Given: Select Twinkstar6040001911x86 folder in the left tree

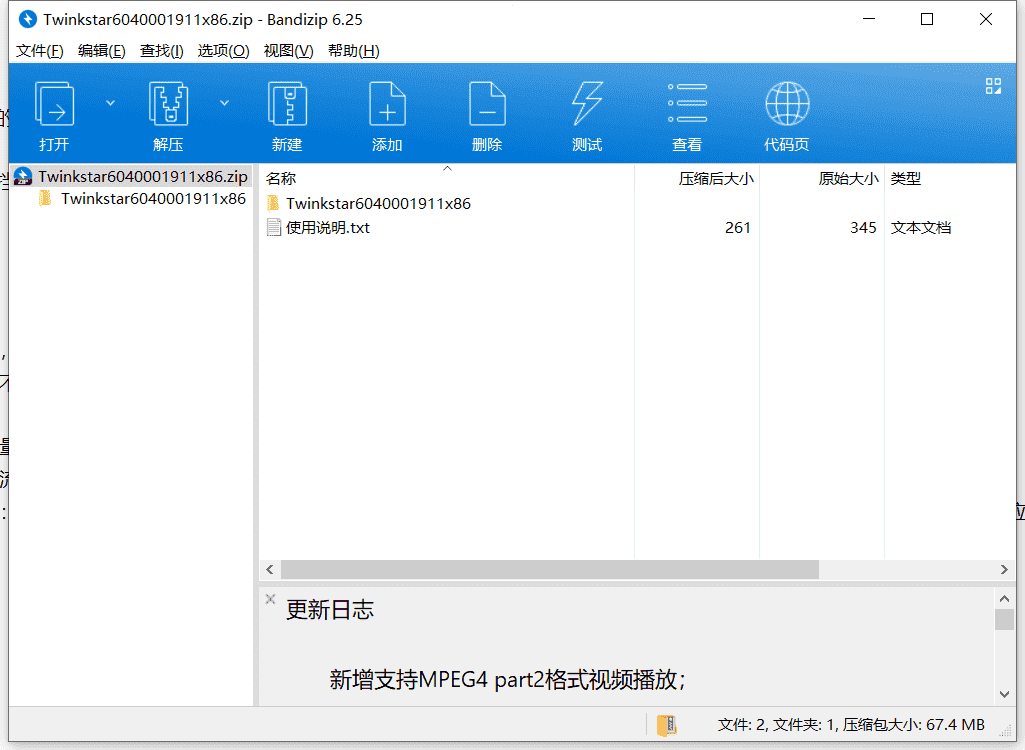Looking at the screenshot, I should tap(142, 199).
